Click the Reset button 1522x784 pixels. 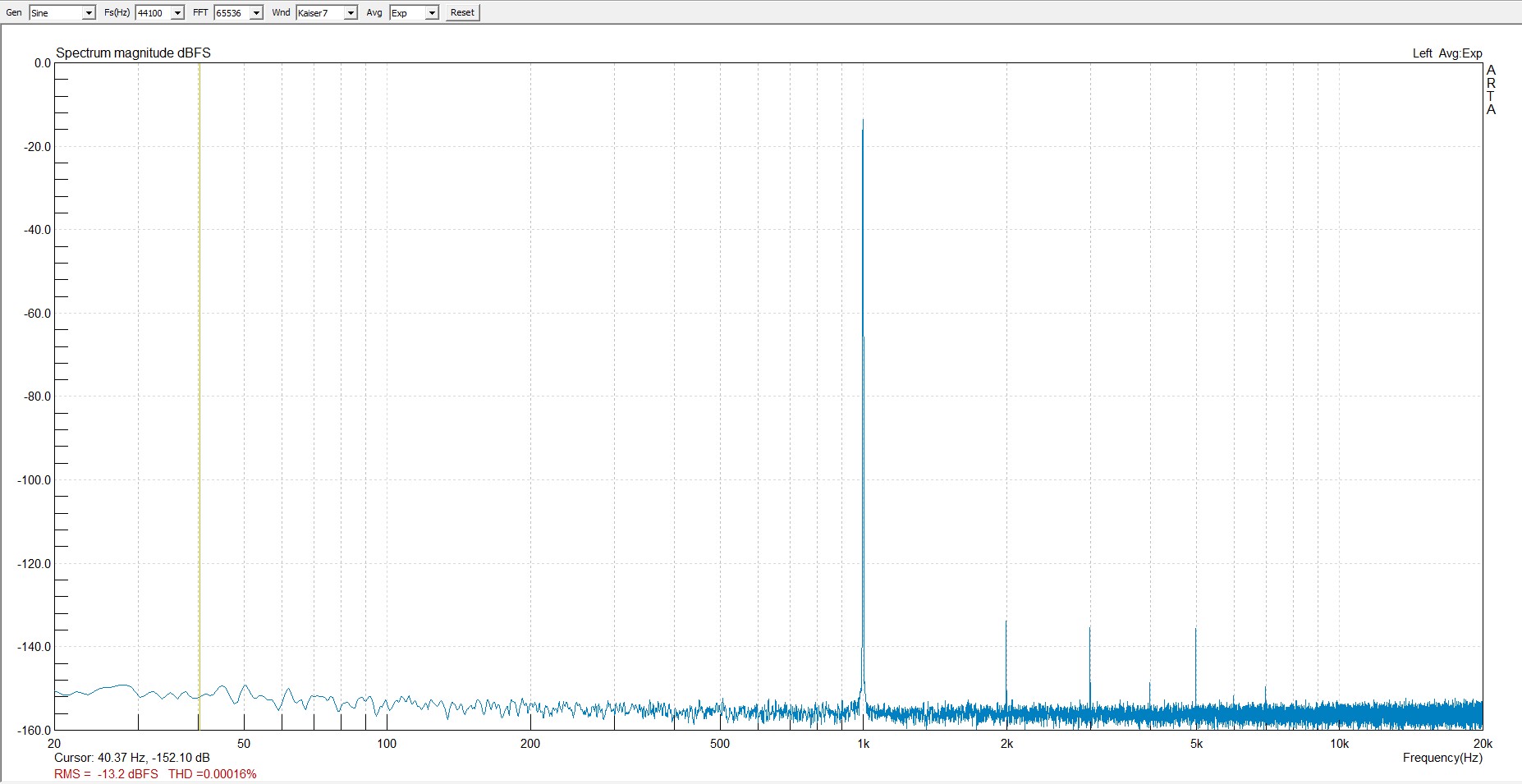pyautogui.click(x=462, y=13)
